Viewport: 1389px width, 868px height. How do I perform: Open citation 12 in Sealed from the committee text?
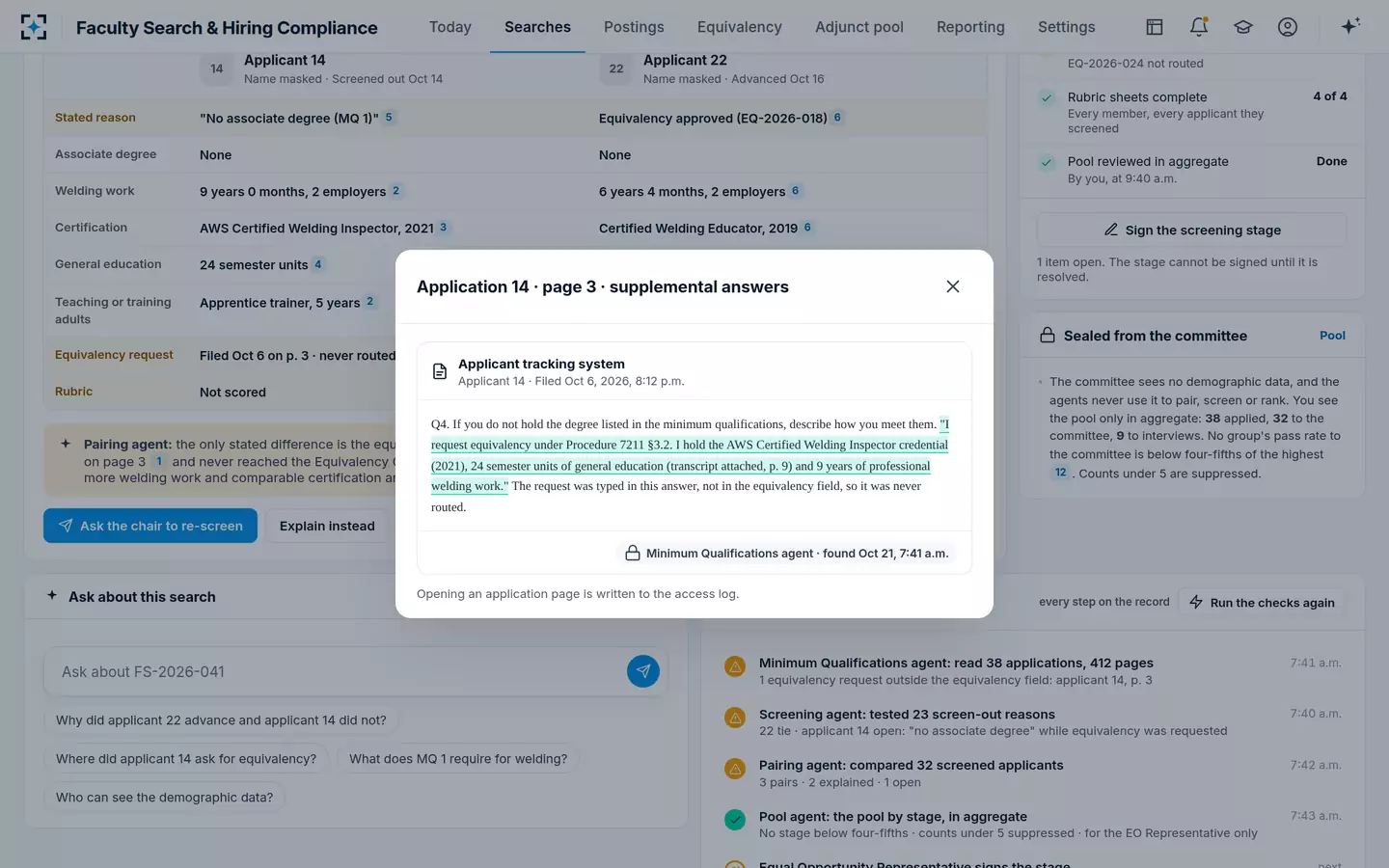coord(1061,473)
